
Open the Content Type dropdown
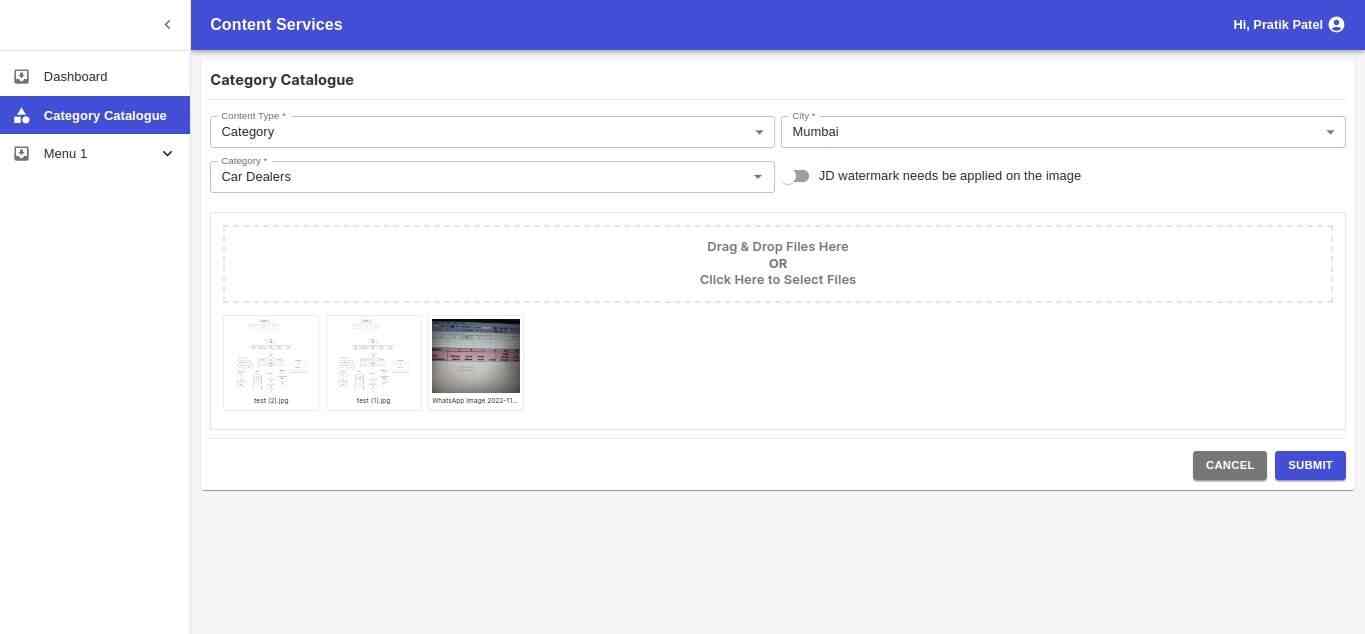491,132
